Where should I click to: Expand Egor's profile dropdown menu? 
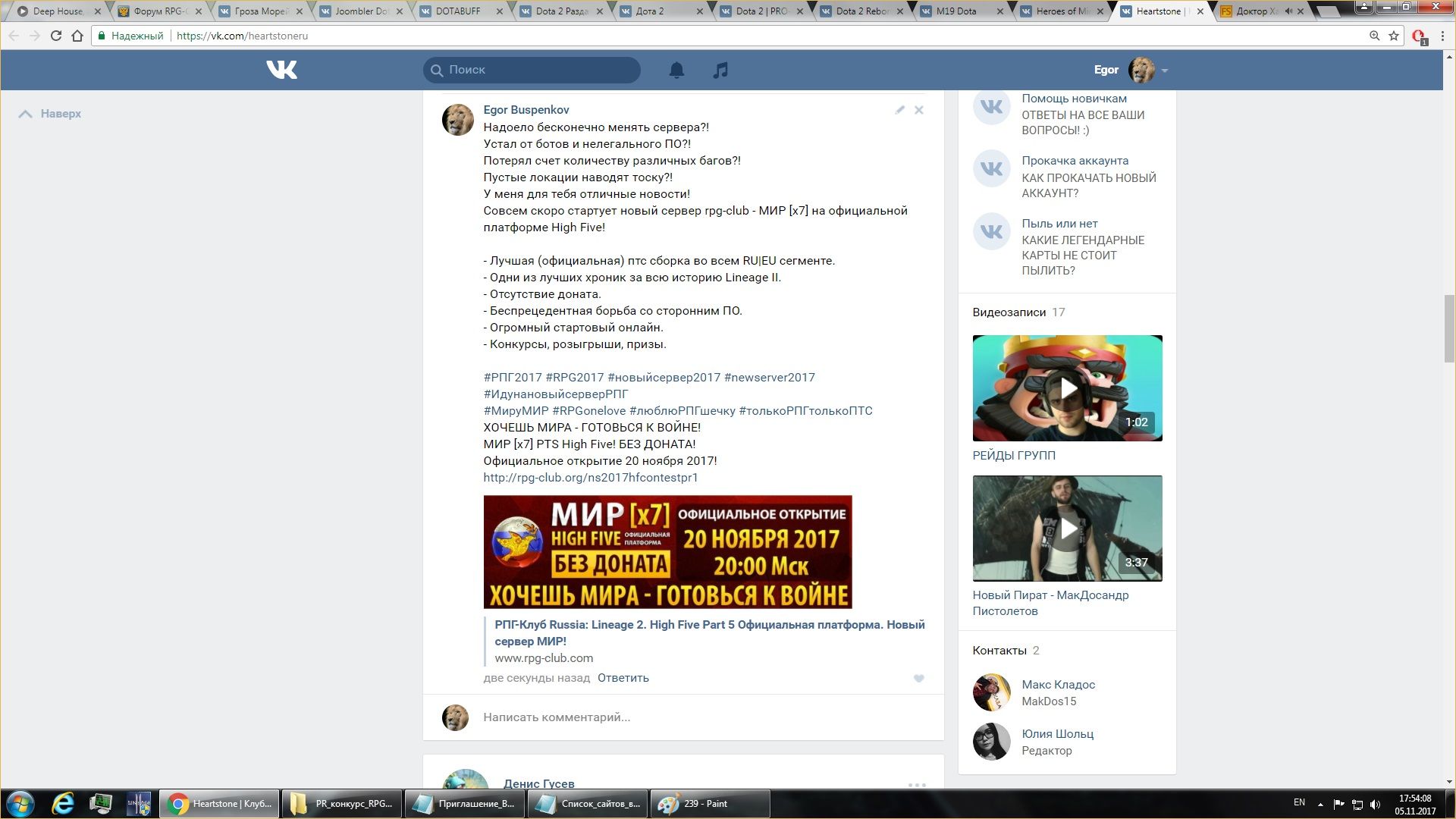click(x=1164, y=71)
